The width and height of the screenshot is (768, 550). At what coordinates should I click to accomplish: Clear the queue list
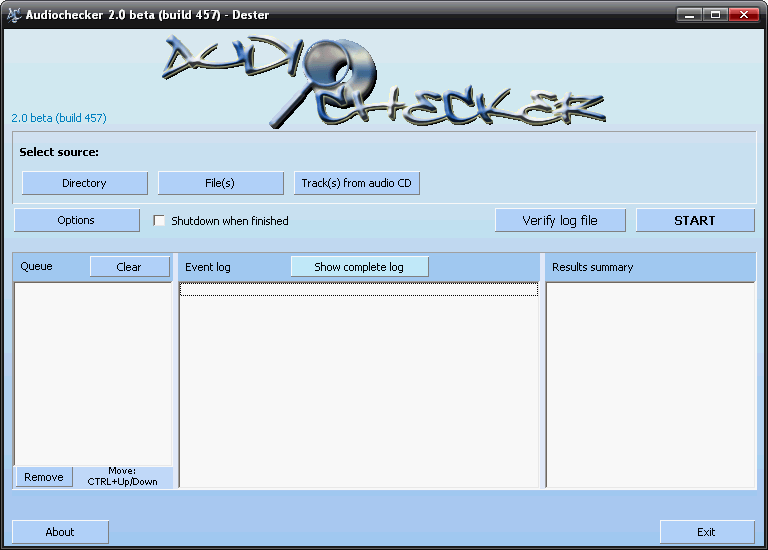[130, 267]
